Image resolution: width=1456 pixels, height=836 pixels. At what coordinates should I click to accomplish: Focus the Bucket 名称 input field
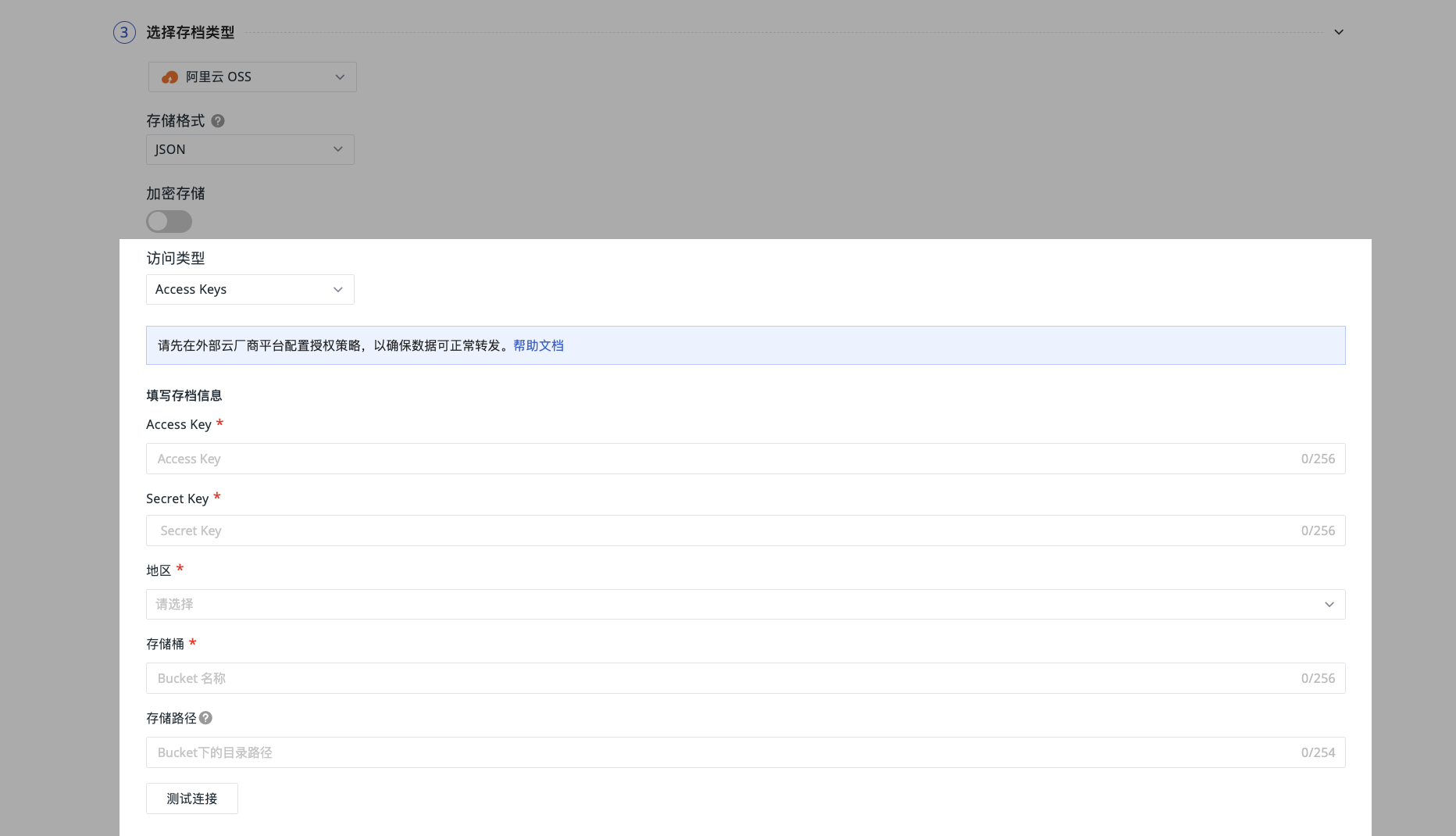[745, 678]
